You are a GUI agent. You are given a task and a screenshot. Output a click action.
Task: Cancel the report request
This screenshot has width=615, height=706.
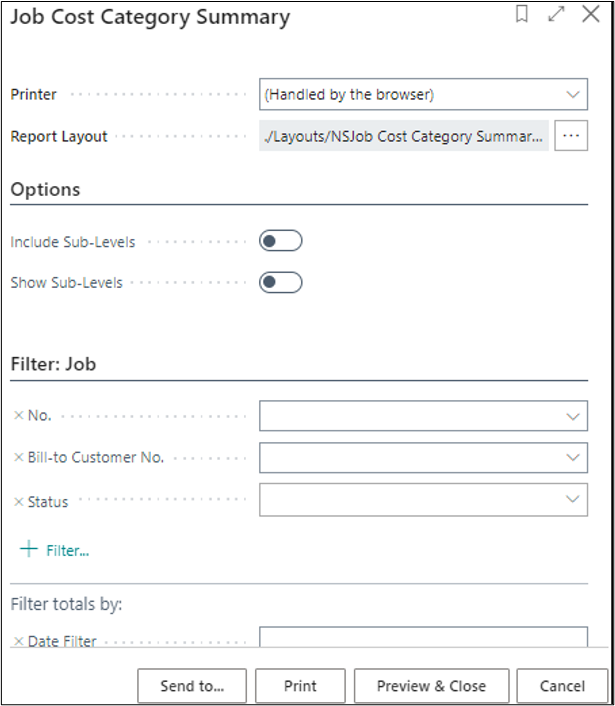(562, 686)
